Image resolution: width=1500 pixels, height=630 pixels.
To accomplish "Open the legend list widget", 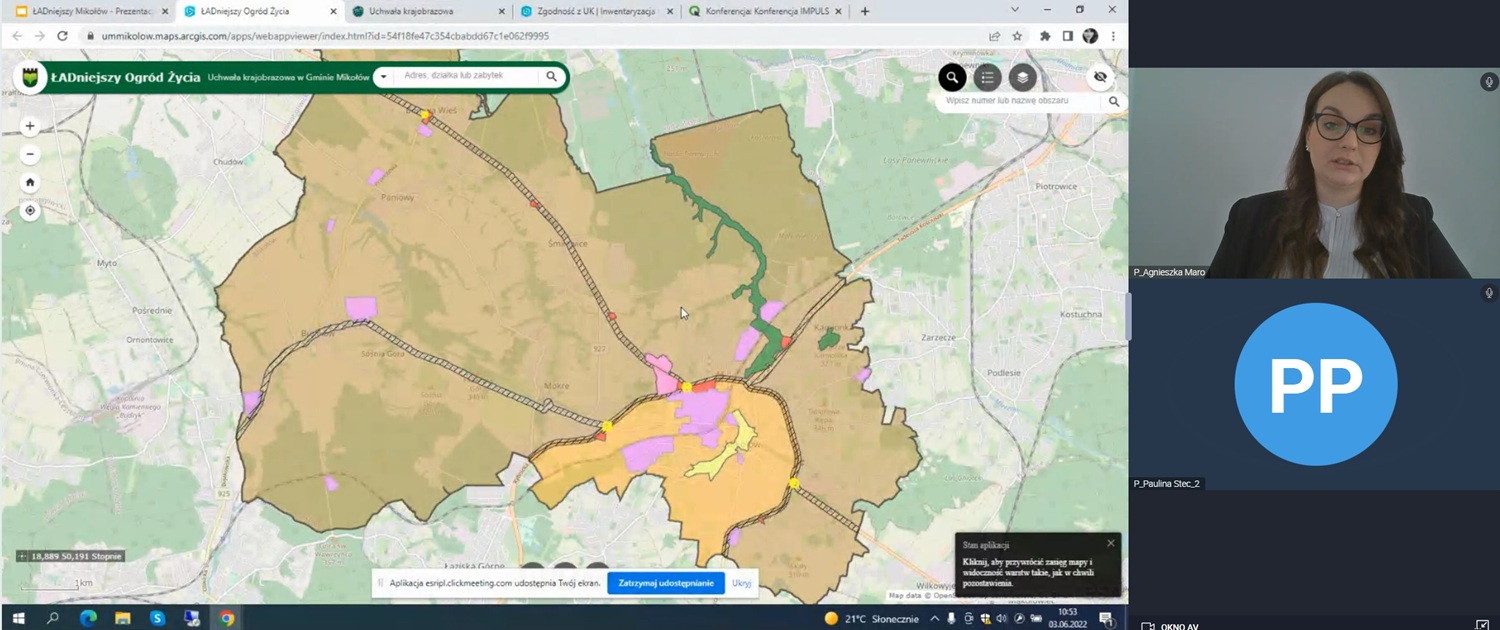I will pyautogui.click(x=987, y=77).
